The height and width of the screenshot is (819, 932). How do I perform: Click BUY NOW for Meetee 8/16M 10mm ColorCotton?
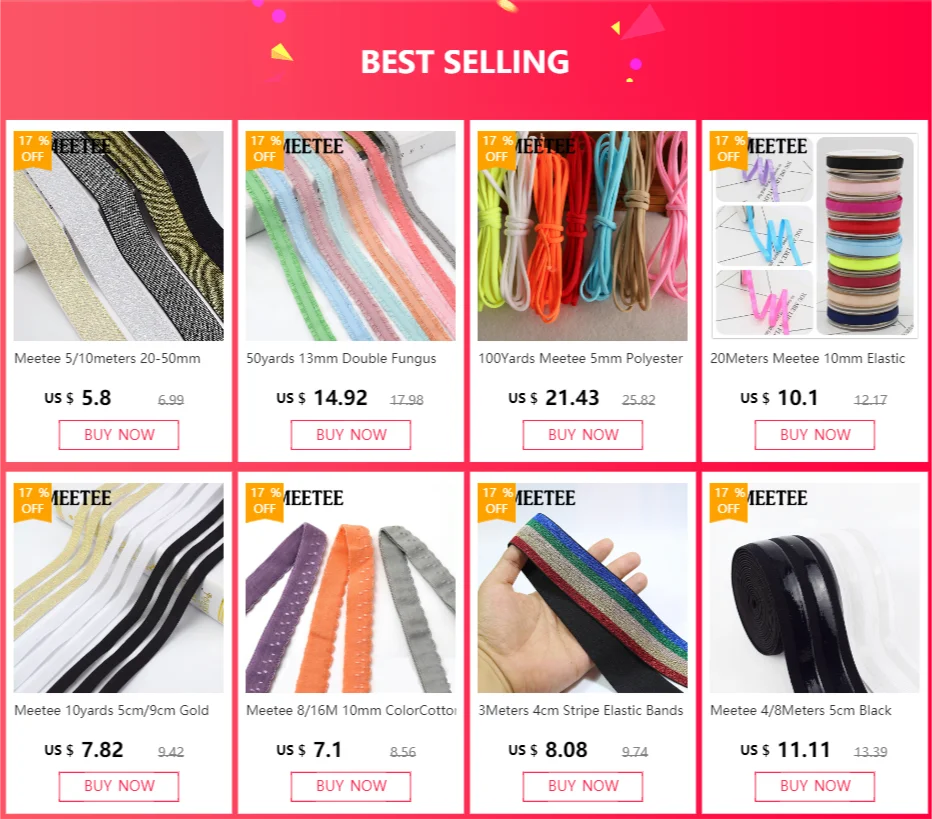pos(351,786)
